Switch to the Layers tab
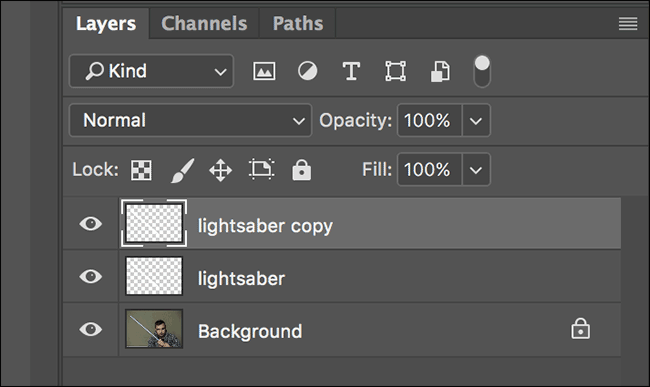Viewport: 650px width, 387px height. pos(106,24)
